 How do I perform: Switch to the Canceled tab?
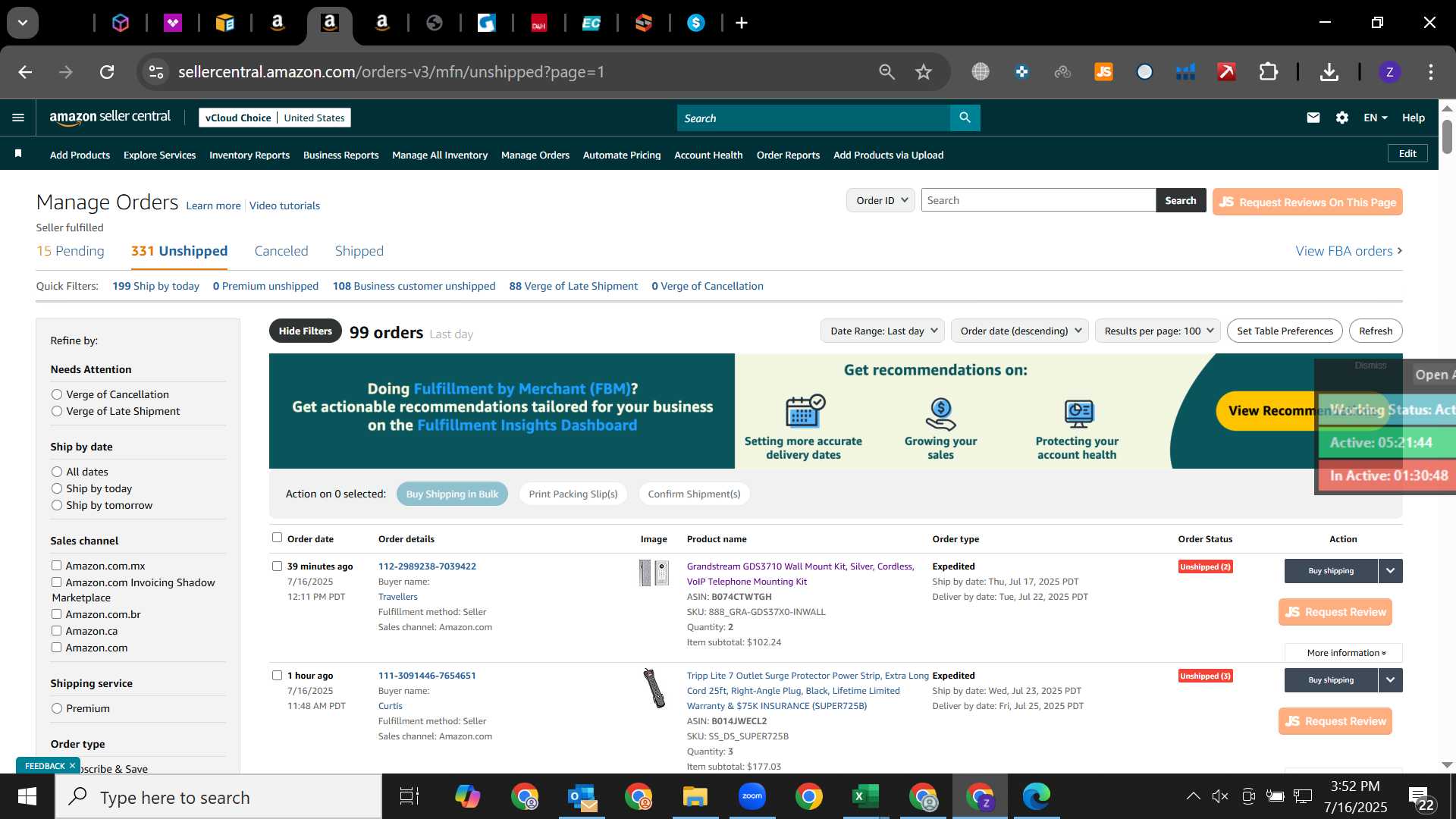[281, 251]
